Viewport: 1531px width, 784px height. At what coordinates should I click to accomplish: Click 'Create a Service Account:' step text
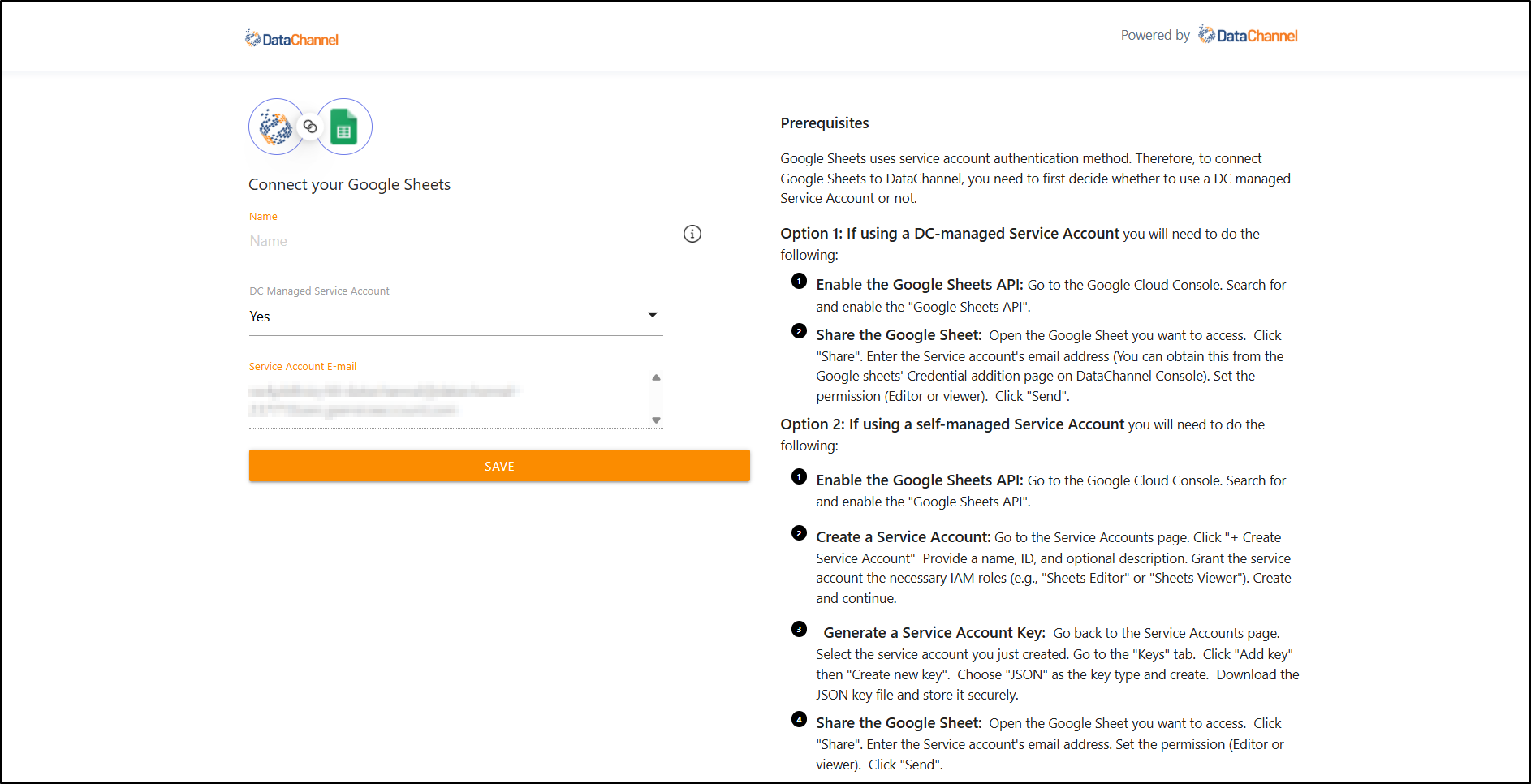point(904,537)
